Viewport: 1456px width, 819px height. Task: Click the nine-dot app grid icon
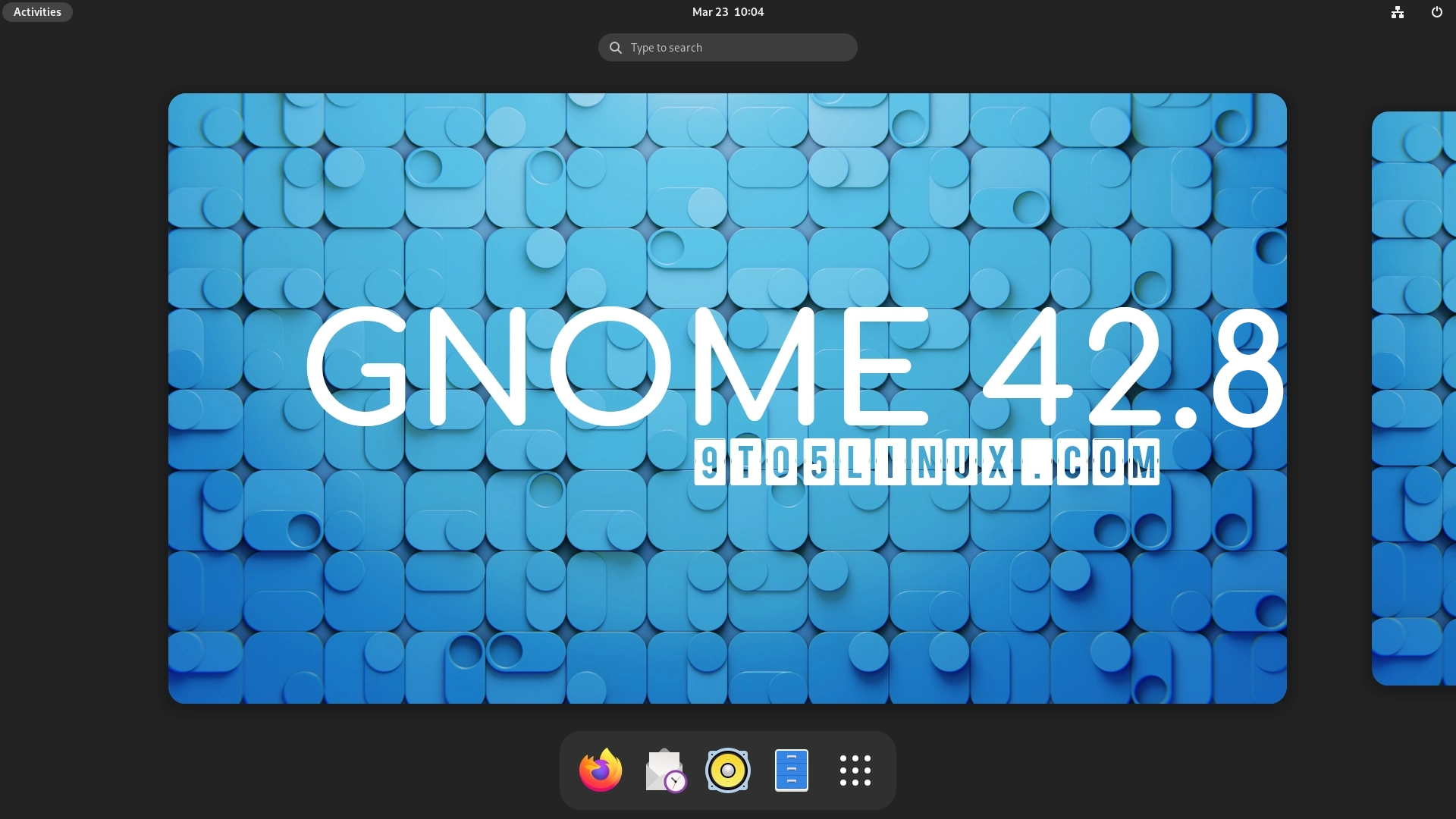point(855,770)
